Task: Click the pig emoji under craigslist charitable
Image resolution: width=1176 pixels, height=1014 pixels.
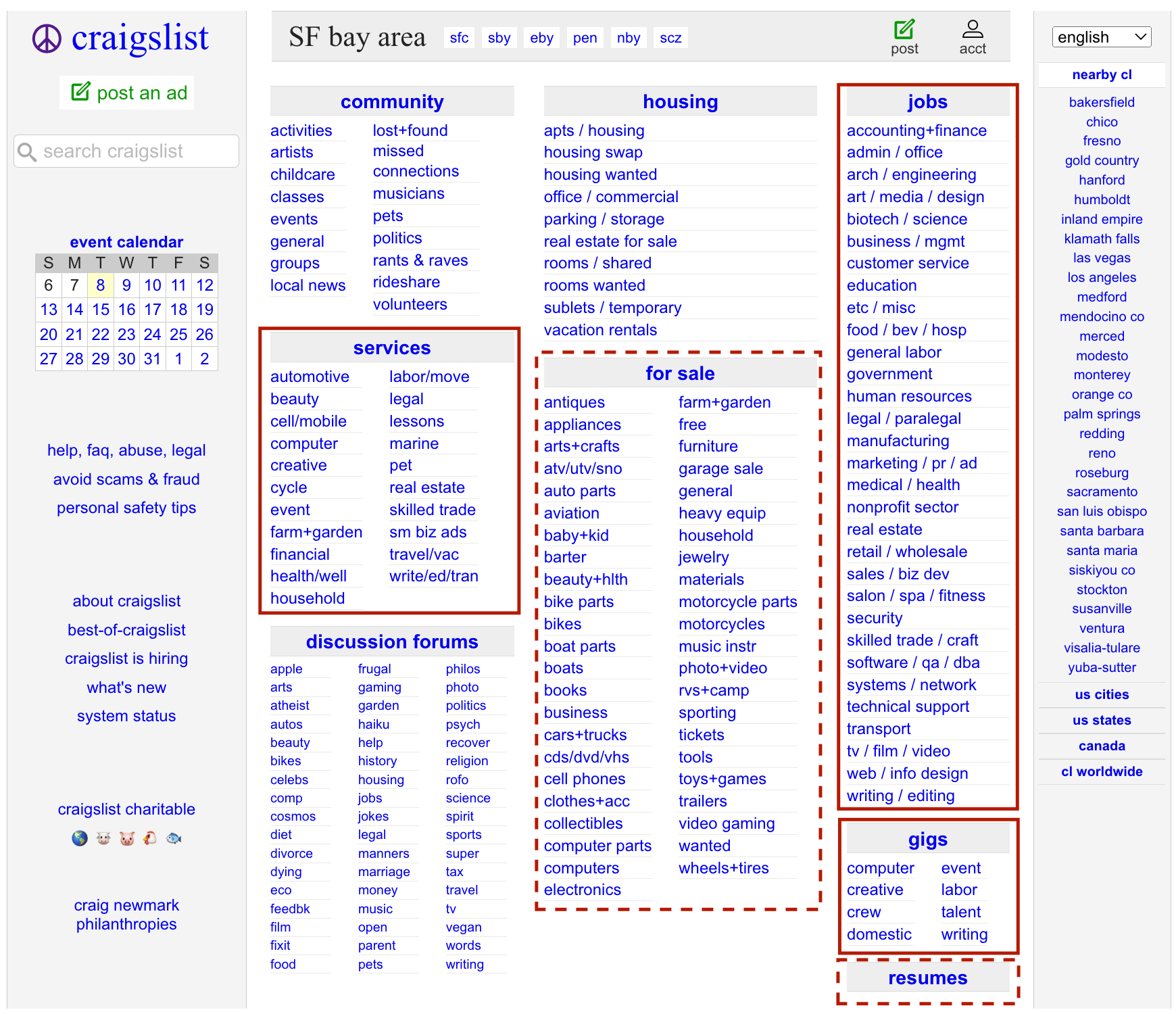Action: (x=127, y=838)
